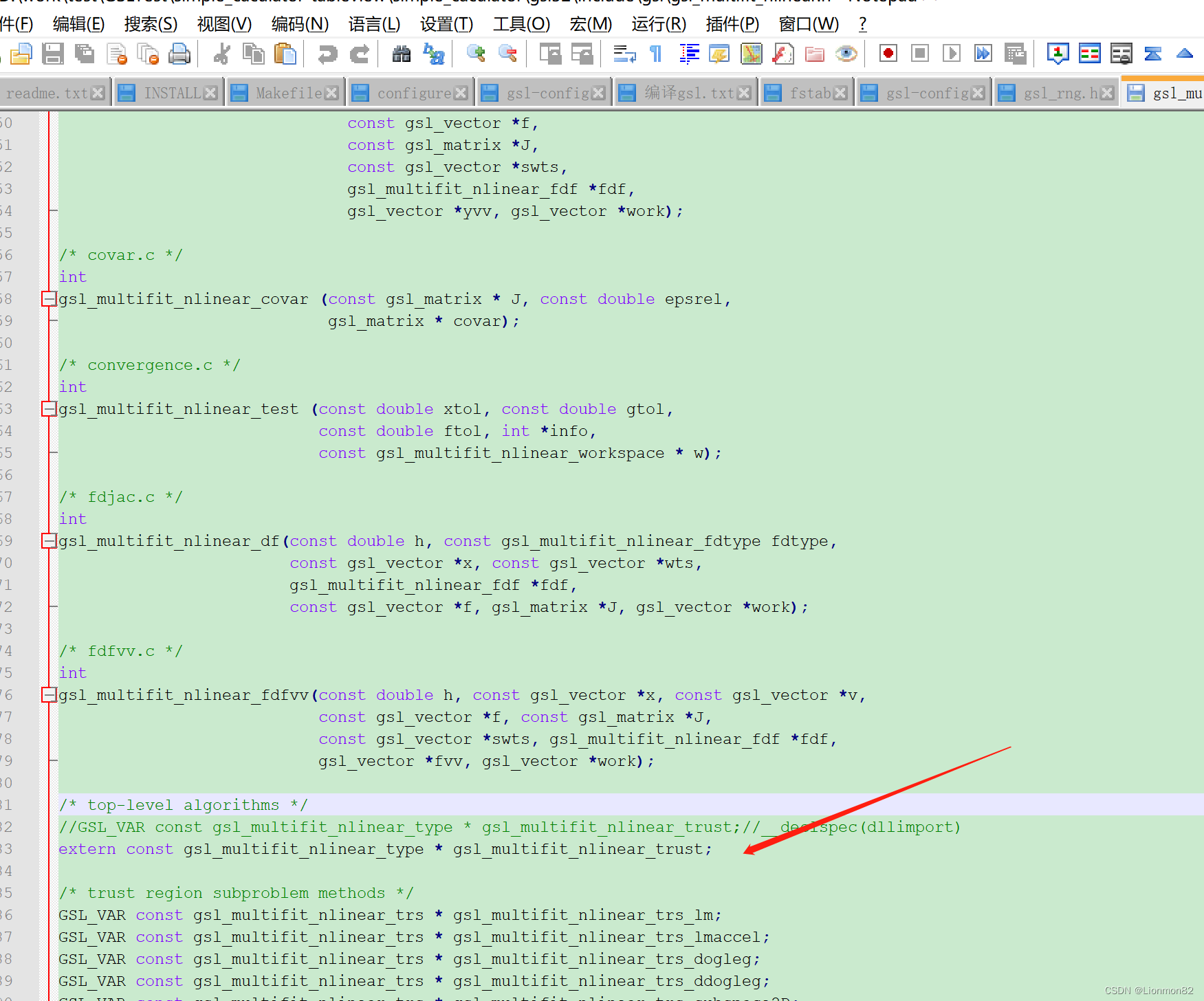Start macro recording with the red record icon
Viewport: 1204px width, 1001px height.
(x=887, y=53)
